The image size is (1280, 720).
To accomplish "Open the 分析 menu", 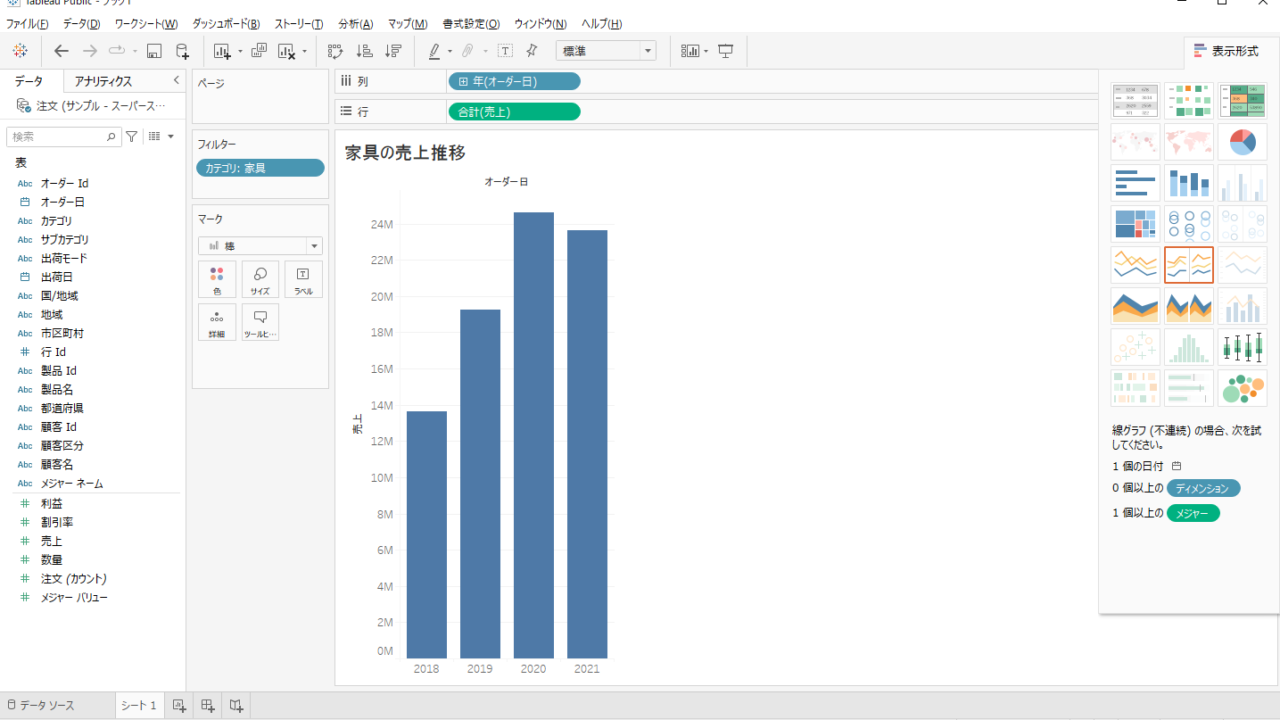I will (356, 24).
